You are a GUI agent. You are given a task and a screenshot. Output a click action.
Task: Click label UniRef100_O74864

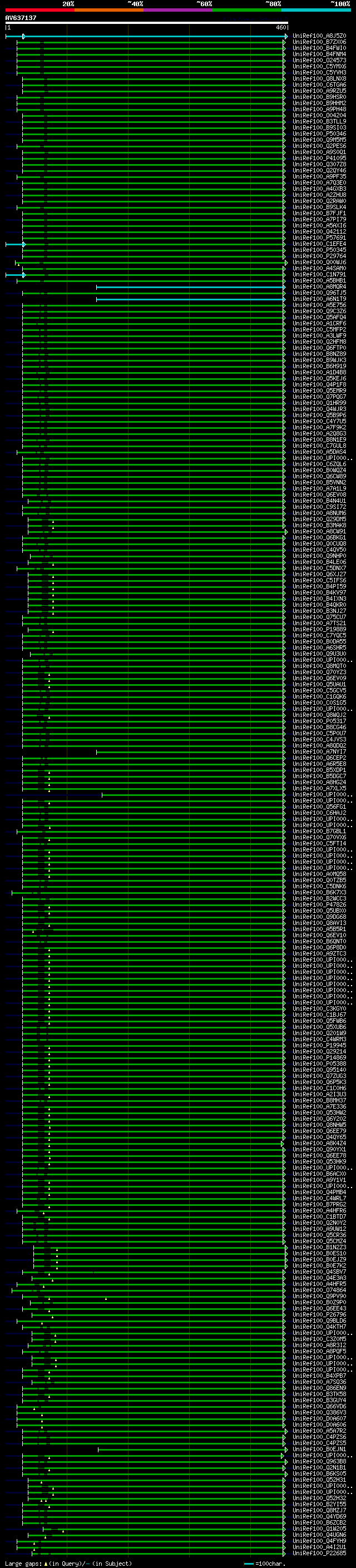tap(319, 1290)
